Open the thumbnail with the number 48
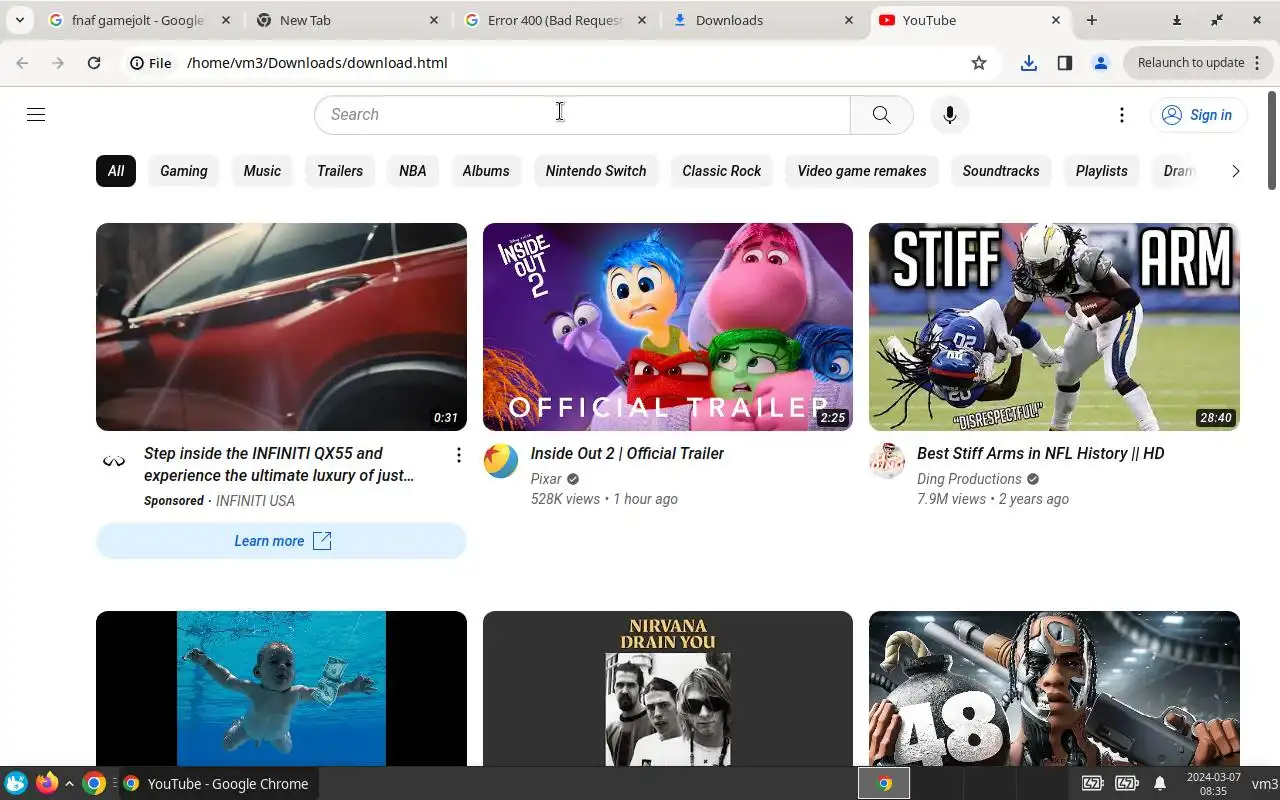This screenshot has width=1280, height=800. click(1054, 689)
